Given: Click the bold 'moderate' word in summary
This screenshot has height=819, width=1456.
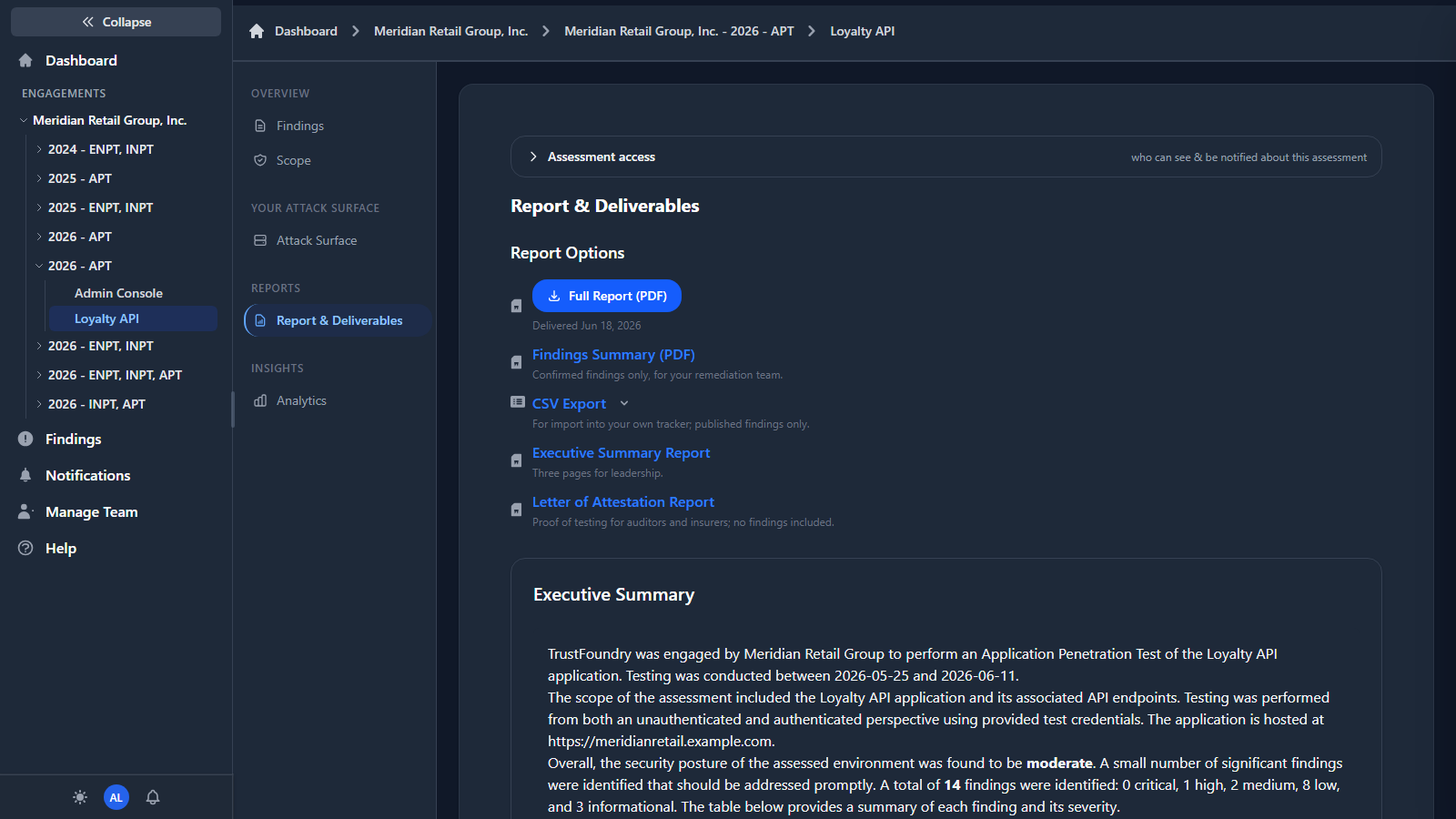Looking at the screenshot, I should [x=1059, y=763].
